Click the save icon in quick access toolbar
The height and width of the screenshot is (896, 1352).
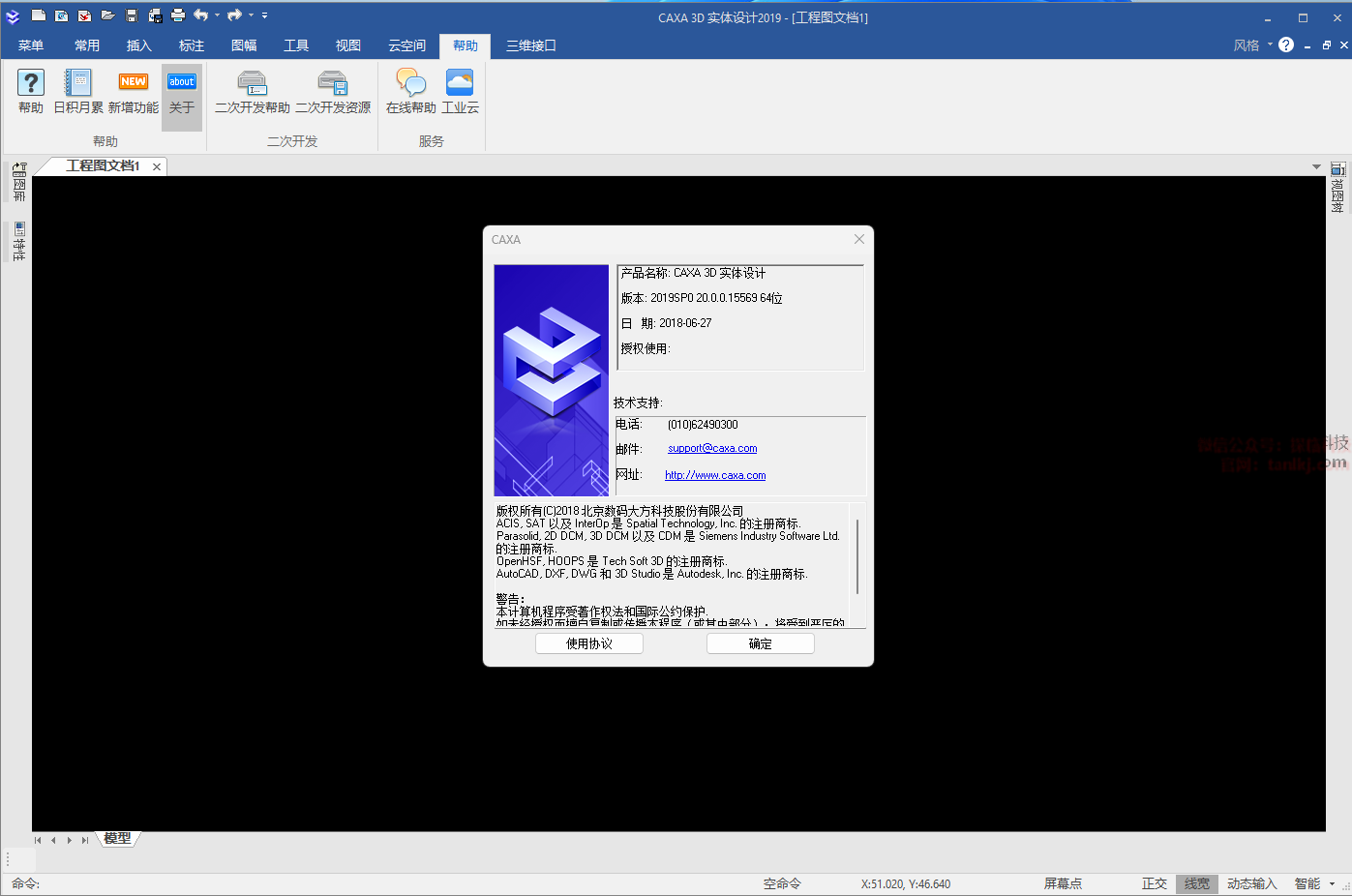click(x=132, y=15)
